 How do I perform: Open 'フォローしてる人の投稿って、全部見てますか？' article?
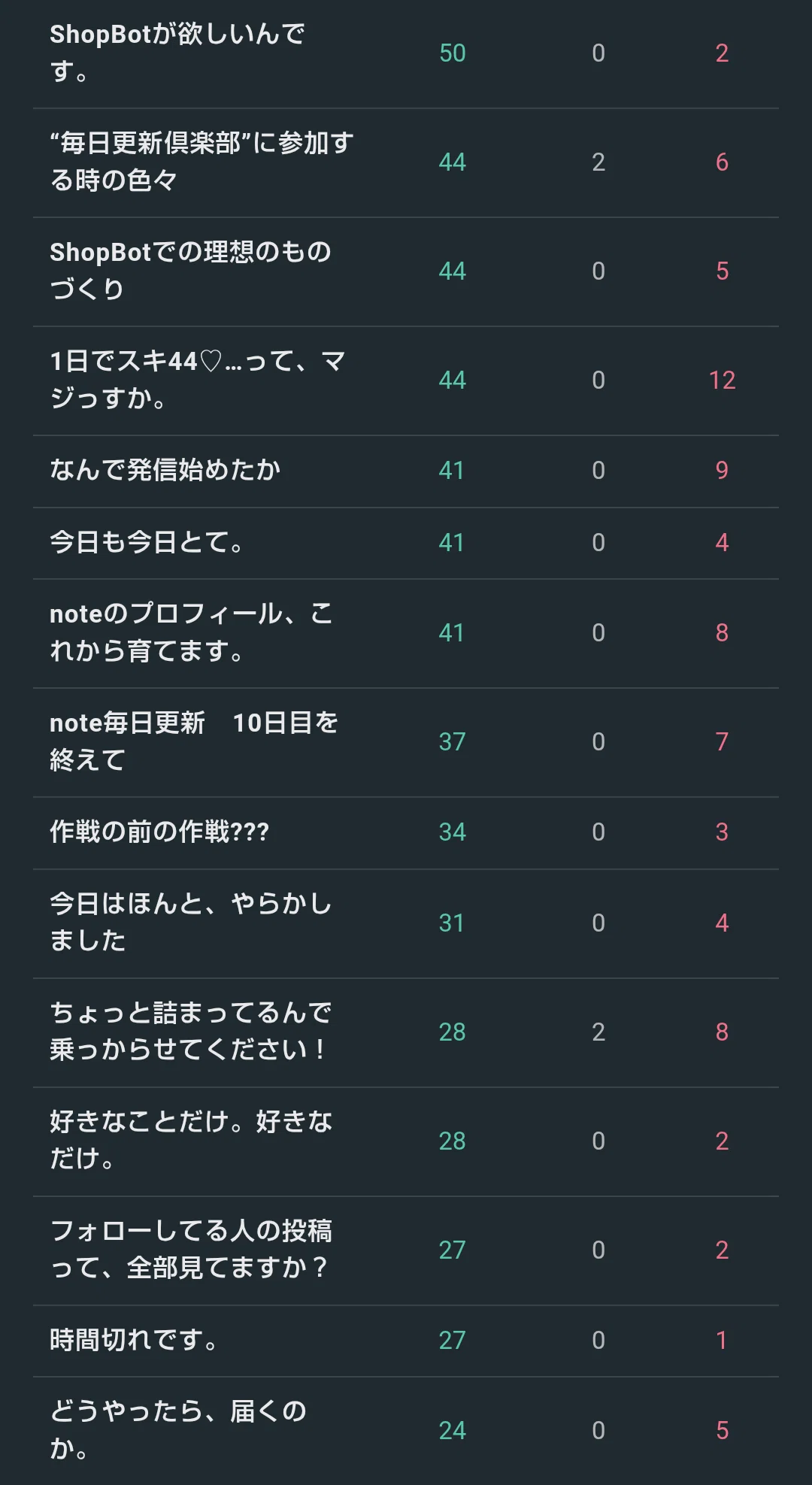[x=191, y=1250]
